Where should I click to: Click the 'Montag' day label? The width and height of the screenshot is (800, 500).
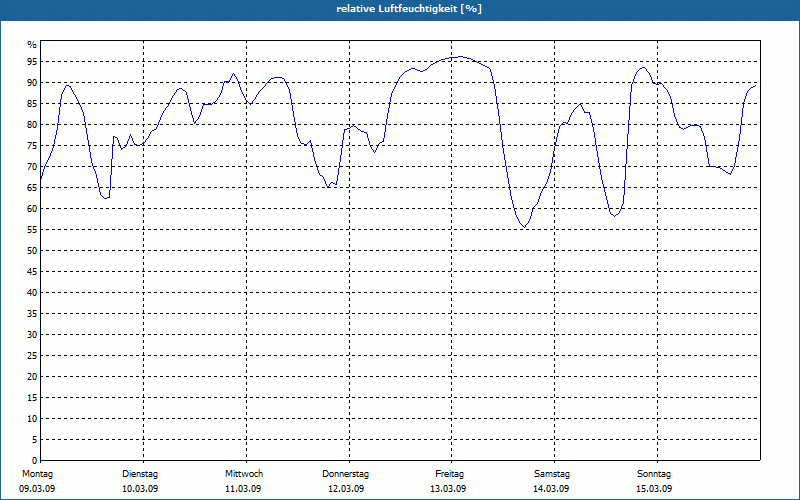[x=37, y=474]
